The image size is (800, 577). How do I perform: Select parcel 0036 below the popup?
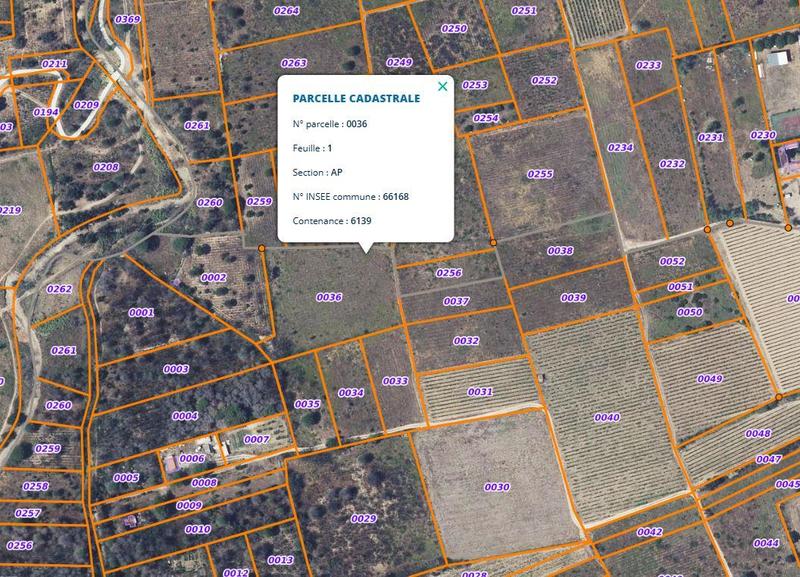pyautogui.click(x=329, y=296)
